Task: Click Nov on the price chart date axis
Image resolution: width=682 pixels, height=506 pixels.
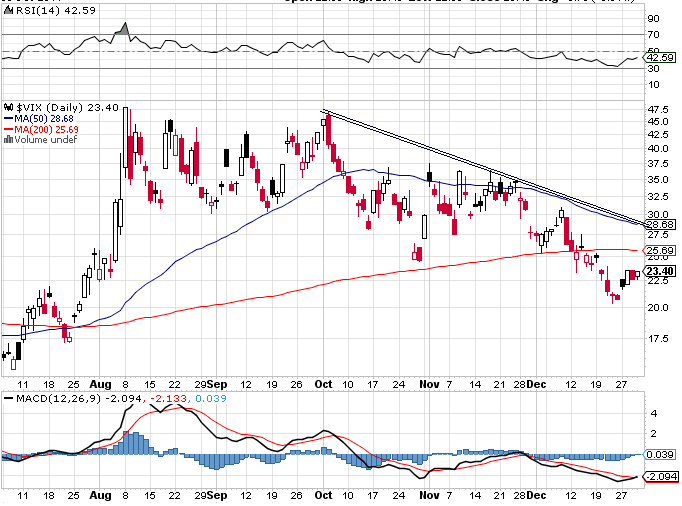Action: coord(429,385)
